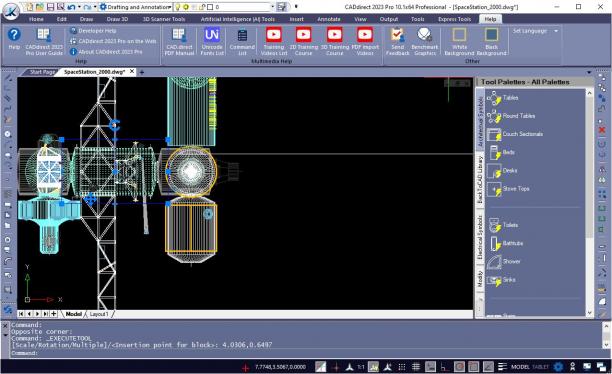Open the Drafting and Annotation workspace dropdown
The width and height of the screenshot is (612, 374).
(135, 7)
